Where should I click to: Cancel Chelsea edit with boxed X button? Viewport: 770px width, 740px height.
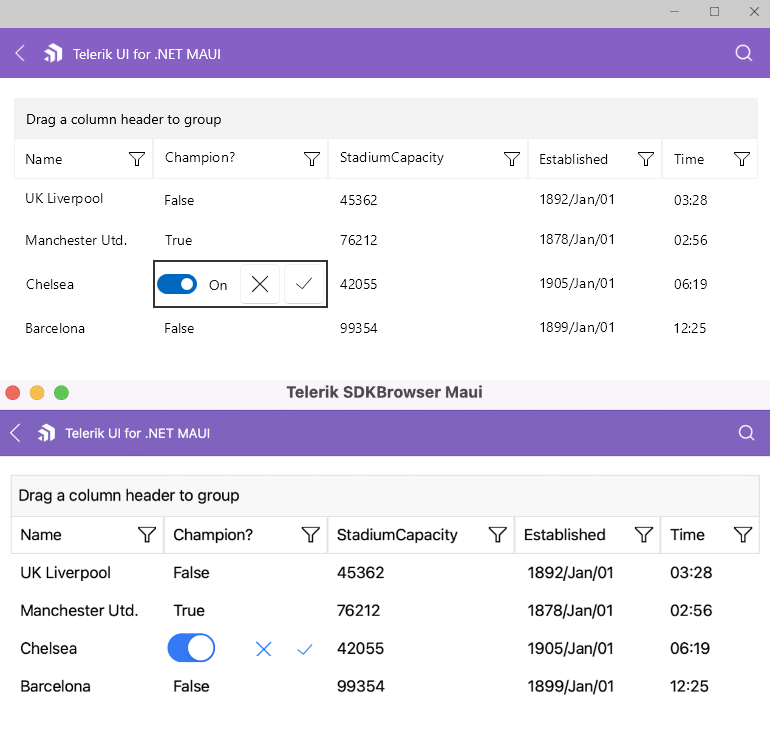(260, 284)
